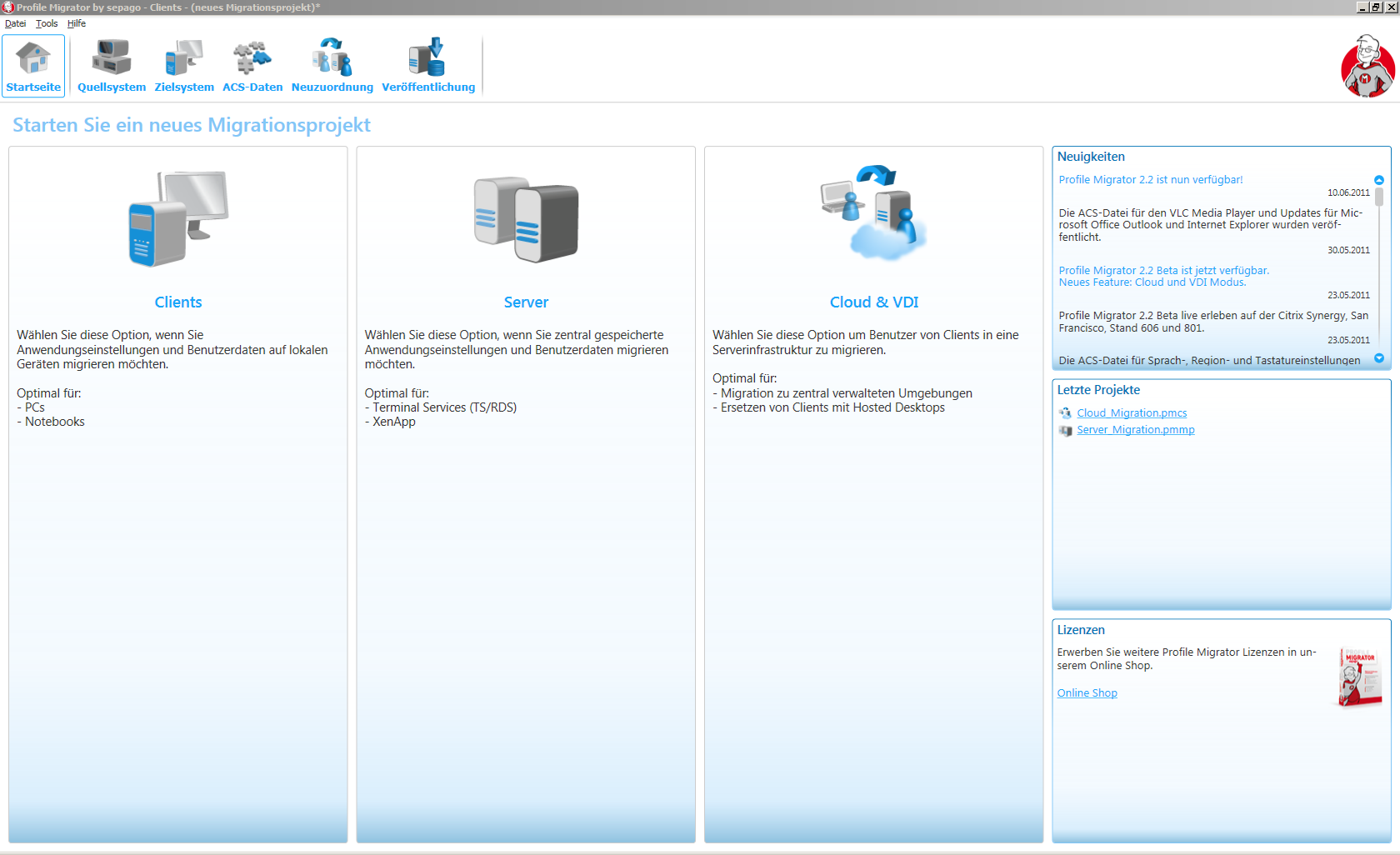1400x855 pixels.
Task: Click the Profile Migrator product box image
Action: point(1359,677)
